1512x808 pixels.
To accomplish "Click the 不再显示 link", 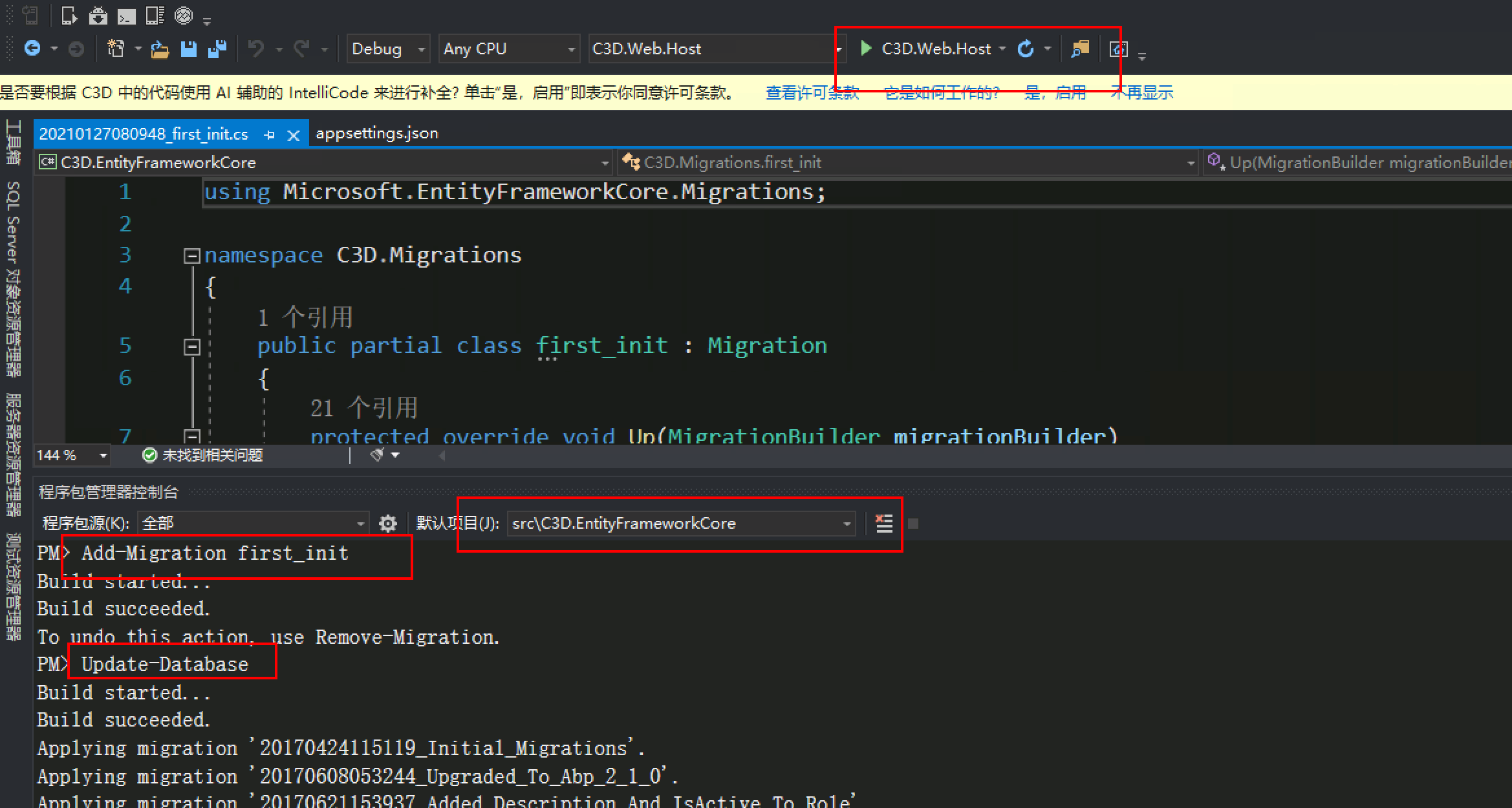I will [1142, 93].
